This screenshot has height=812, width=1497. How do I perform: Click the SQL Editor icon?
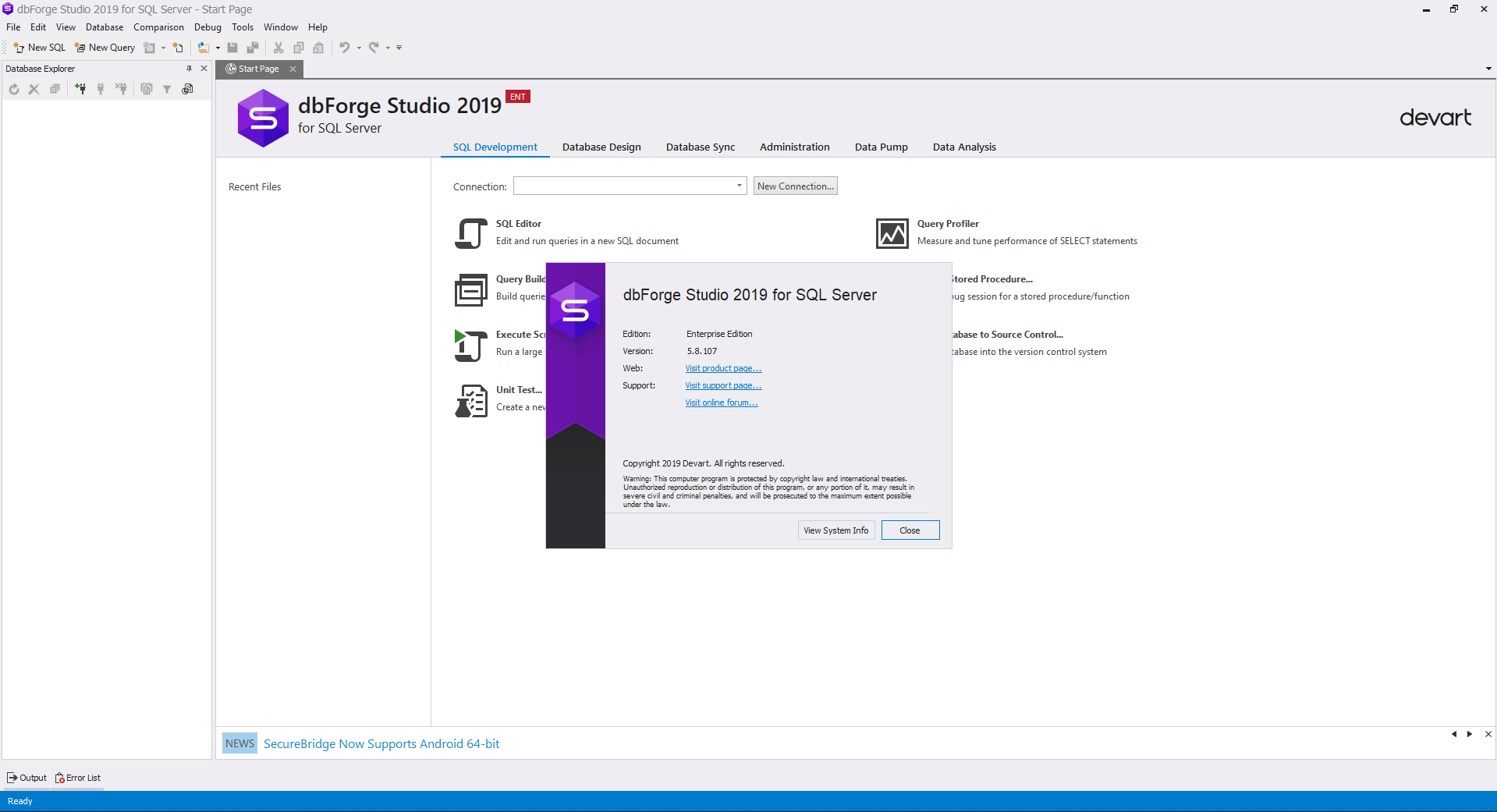471,233
